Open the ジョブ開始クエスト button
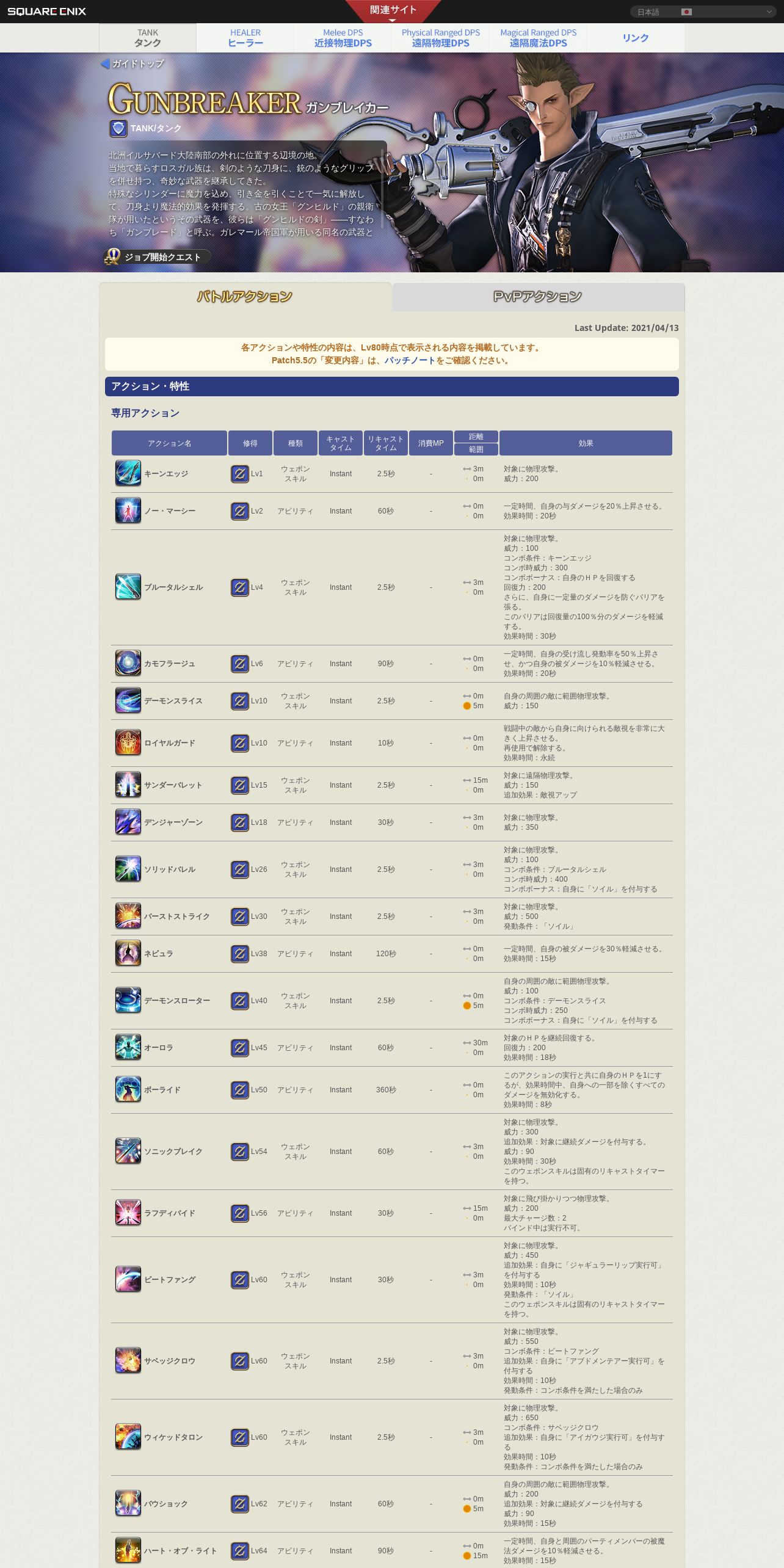This screenshot has width=784, height=1568. pyautogui.click(x=158, y=257)
